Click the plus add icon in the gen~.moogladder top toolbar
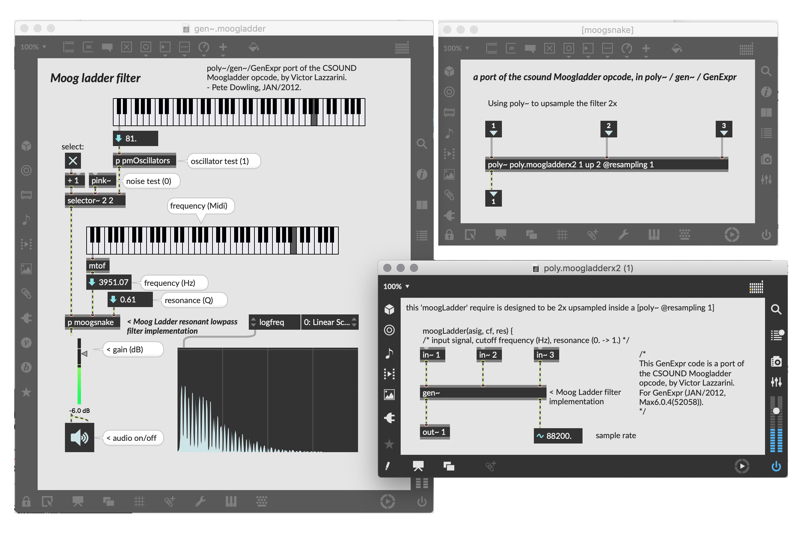The image size is (800, 533). 223,47
